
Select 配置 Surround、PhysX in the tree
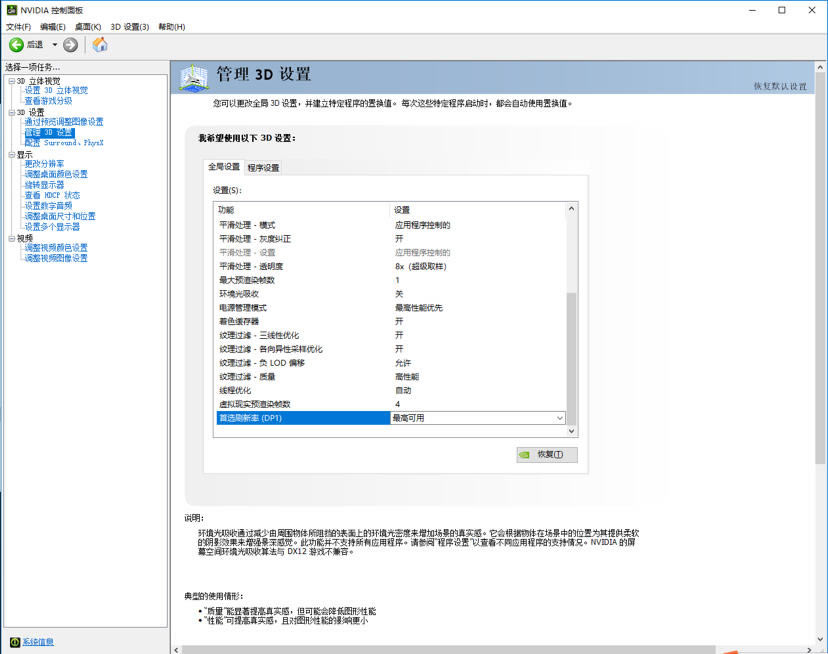tap(64, 143)
